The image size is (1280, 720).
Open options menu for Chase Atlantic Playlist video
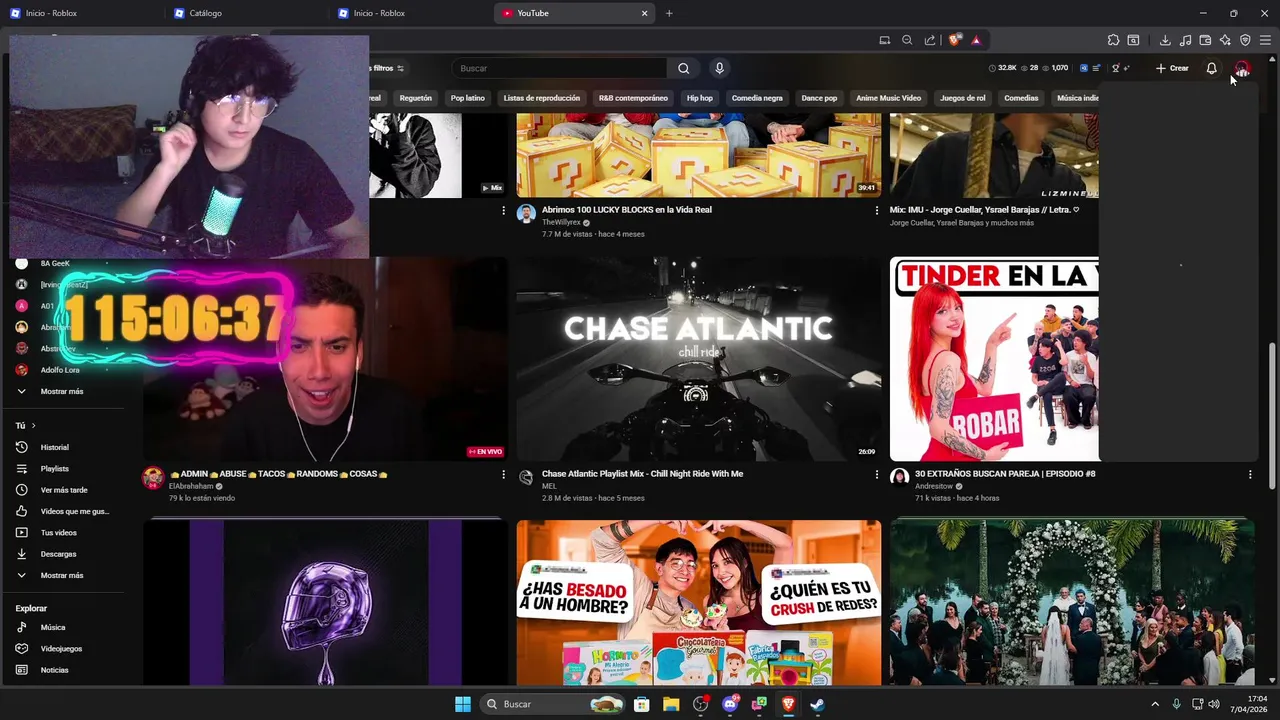(877, 474)
